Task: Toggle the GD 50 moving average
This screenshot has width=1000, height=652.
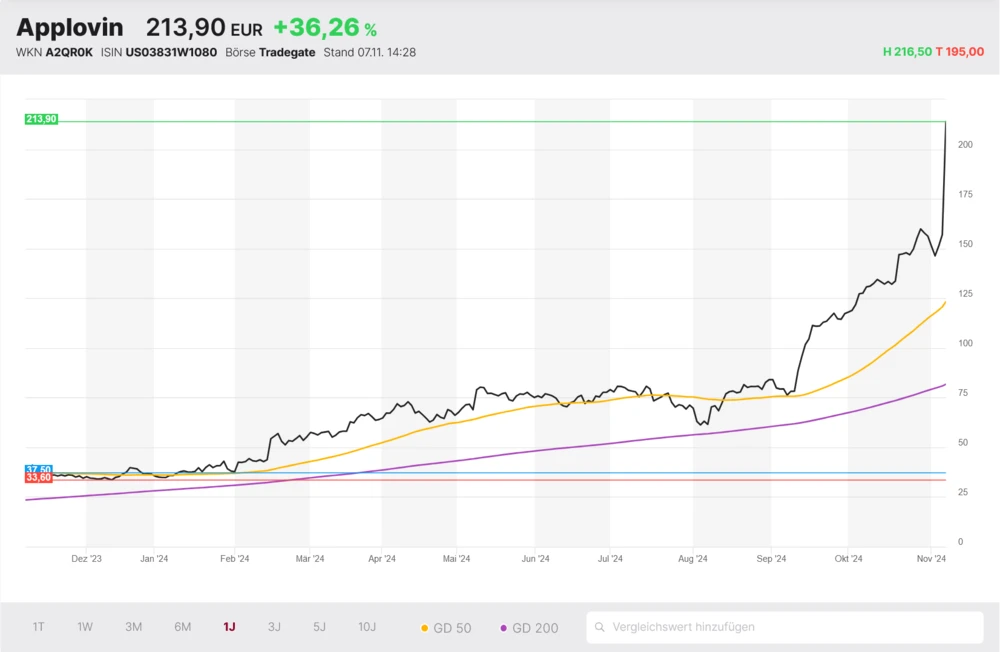Action: point(446,628)
